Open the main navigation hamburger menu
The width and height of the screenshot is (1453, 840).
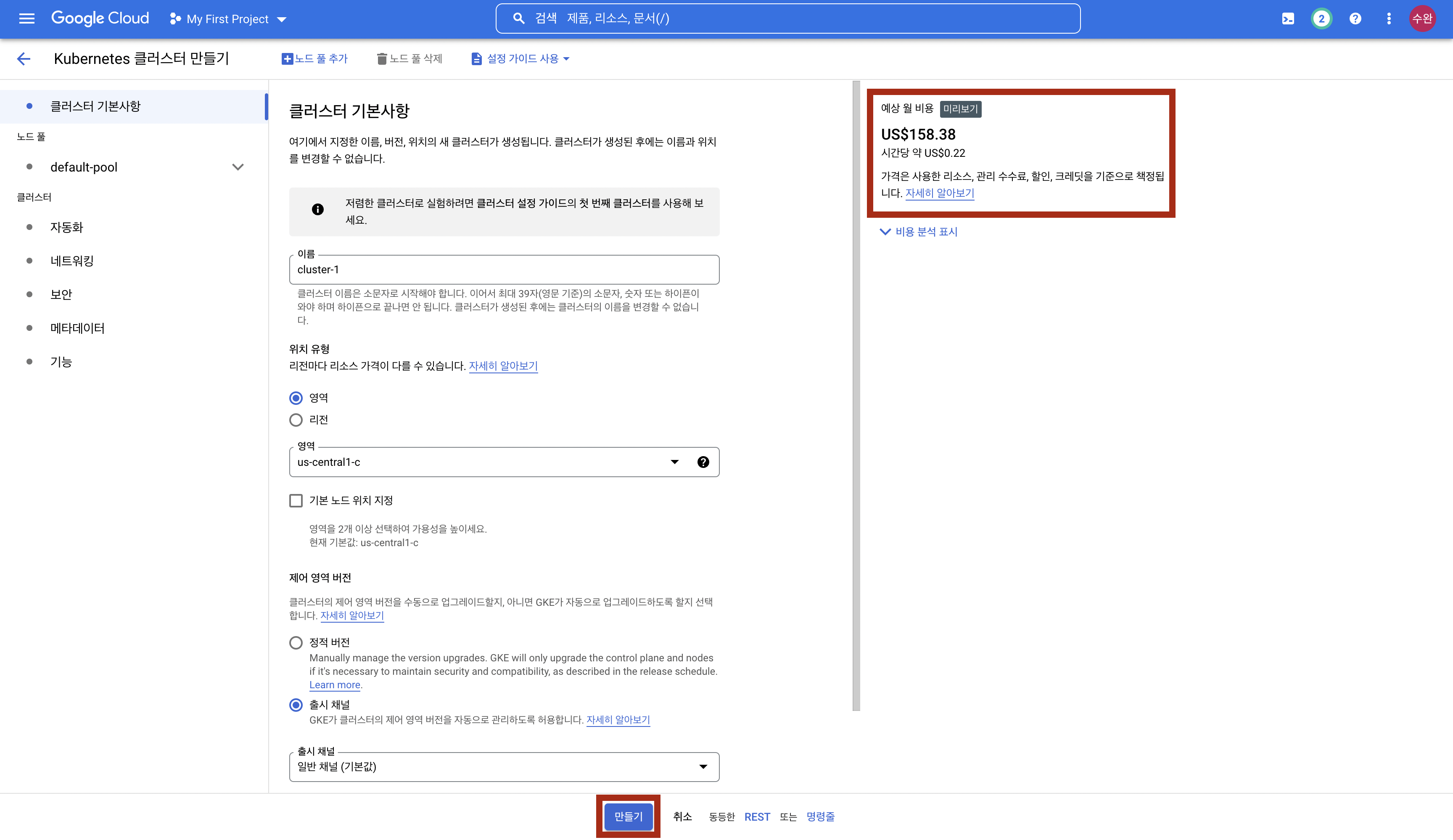click(x=26, y=18)
